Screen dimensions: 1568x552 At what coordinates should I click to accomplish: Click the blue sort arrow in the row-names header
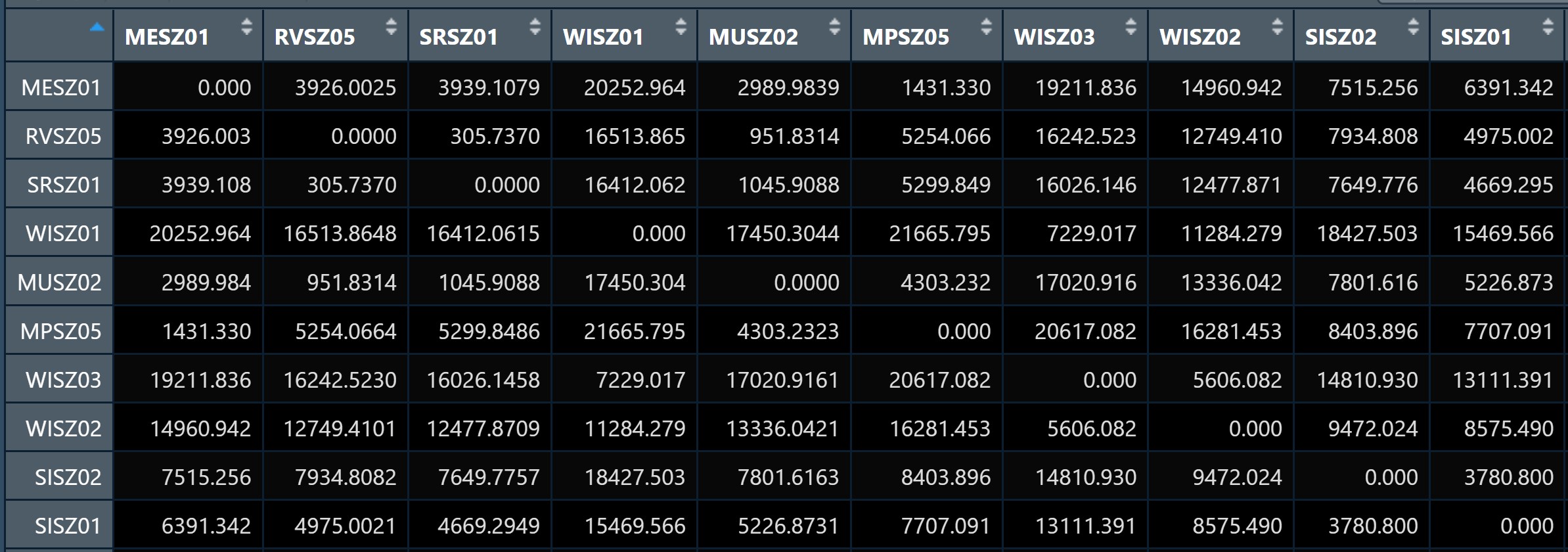tap(97, 28)
